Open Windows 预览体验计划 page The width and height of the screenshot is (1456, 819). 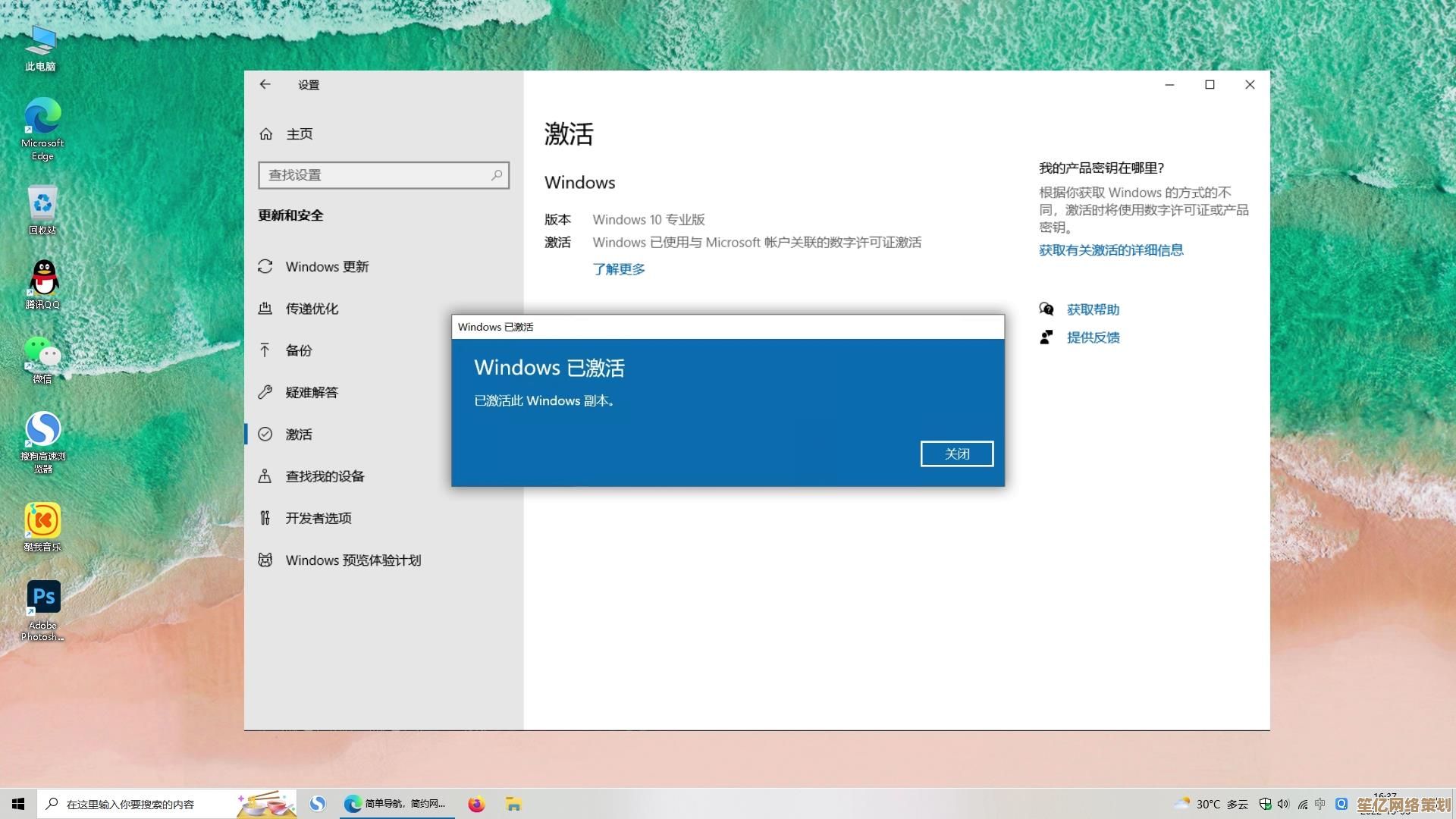353,560
